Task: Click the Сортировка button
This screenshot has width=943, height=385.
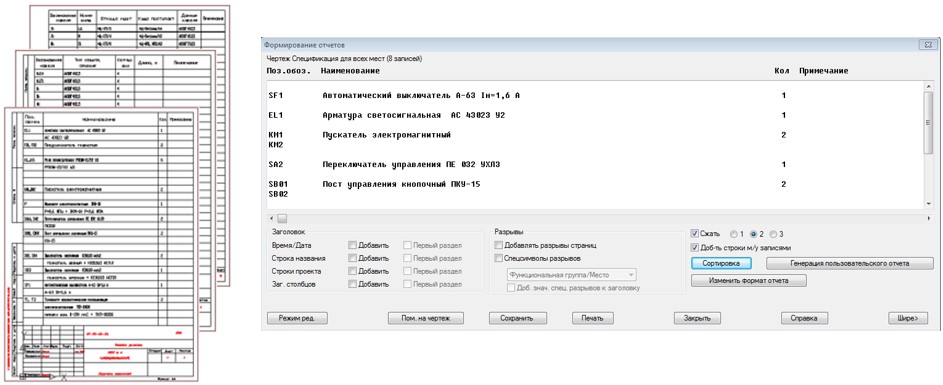Action: 721,263
